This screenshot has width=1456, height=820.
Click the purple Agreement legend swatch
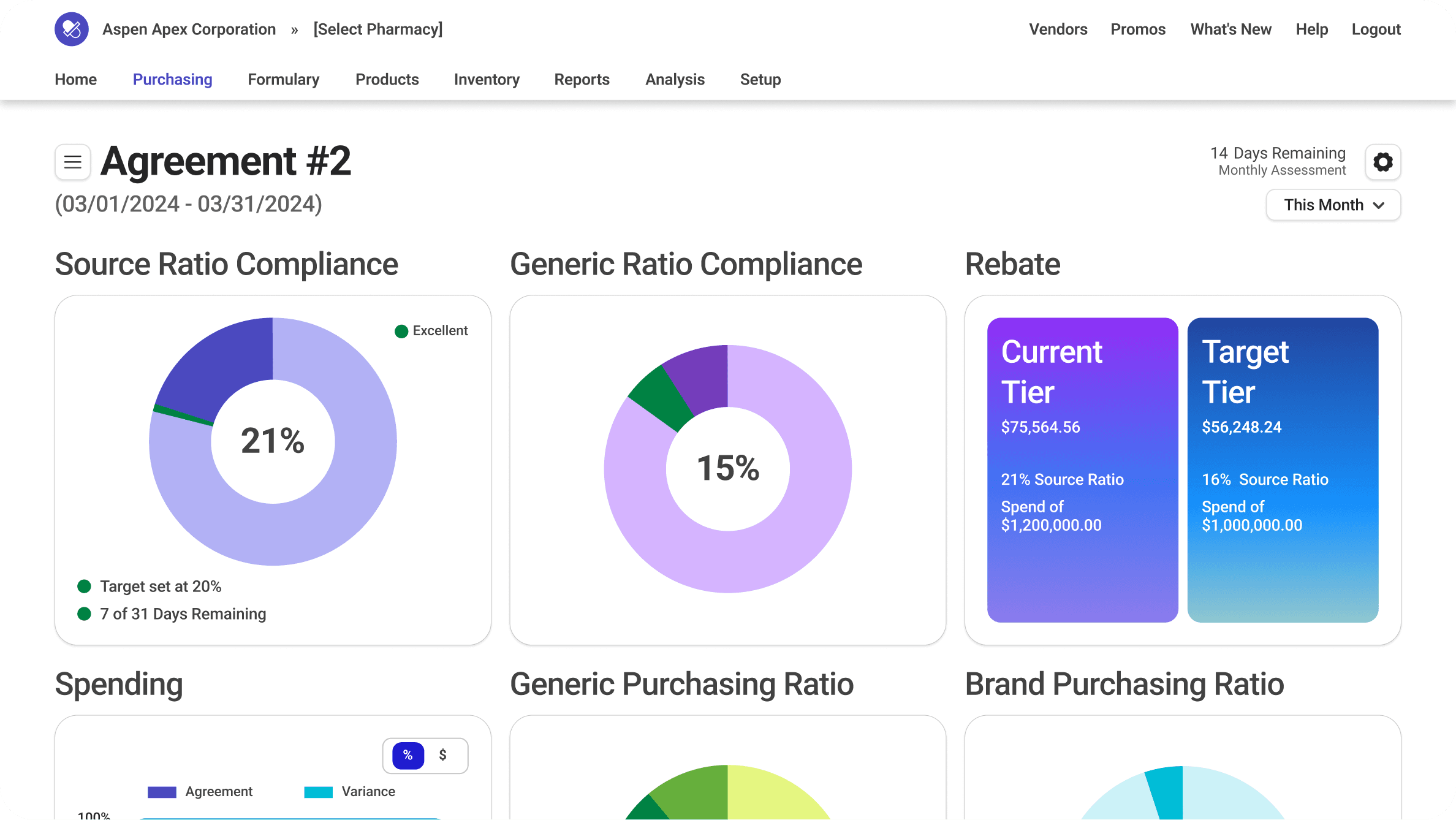coord(162,792)
